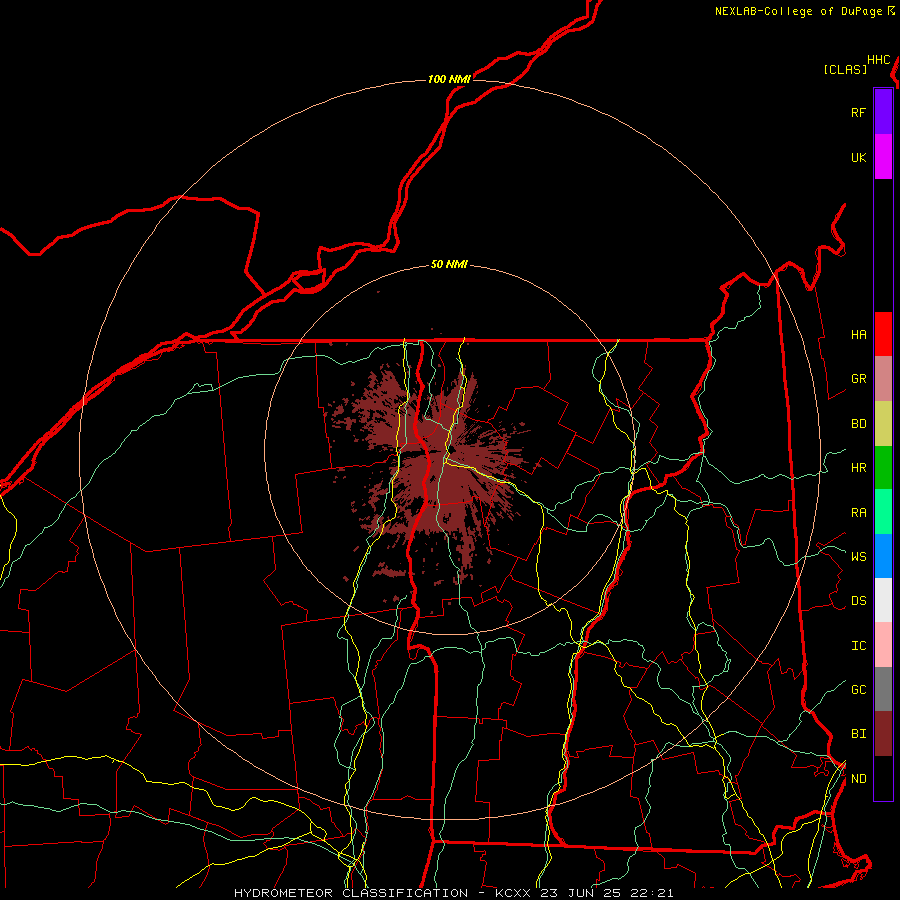Click the RA mint green legend swatch
Screen dimensions: 900x900
[883, 512]
